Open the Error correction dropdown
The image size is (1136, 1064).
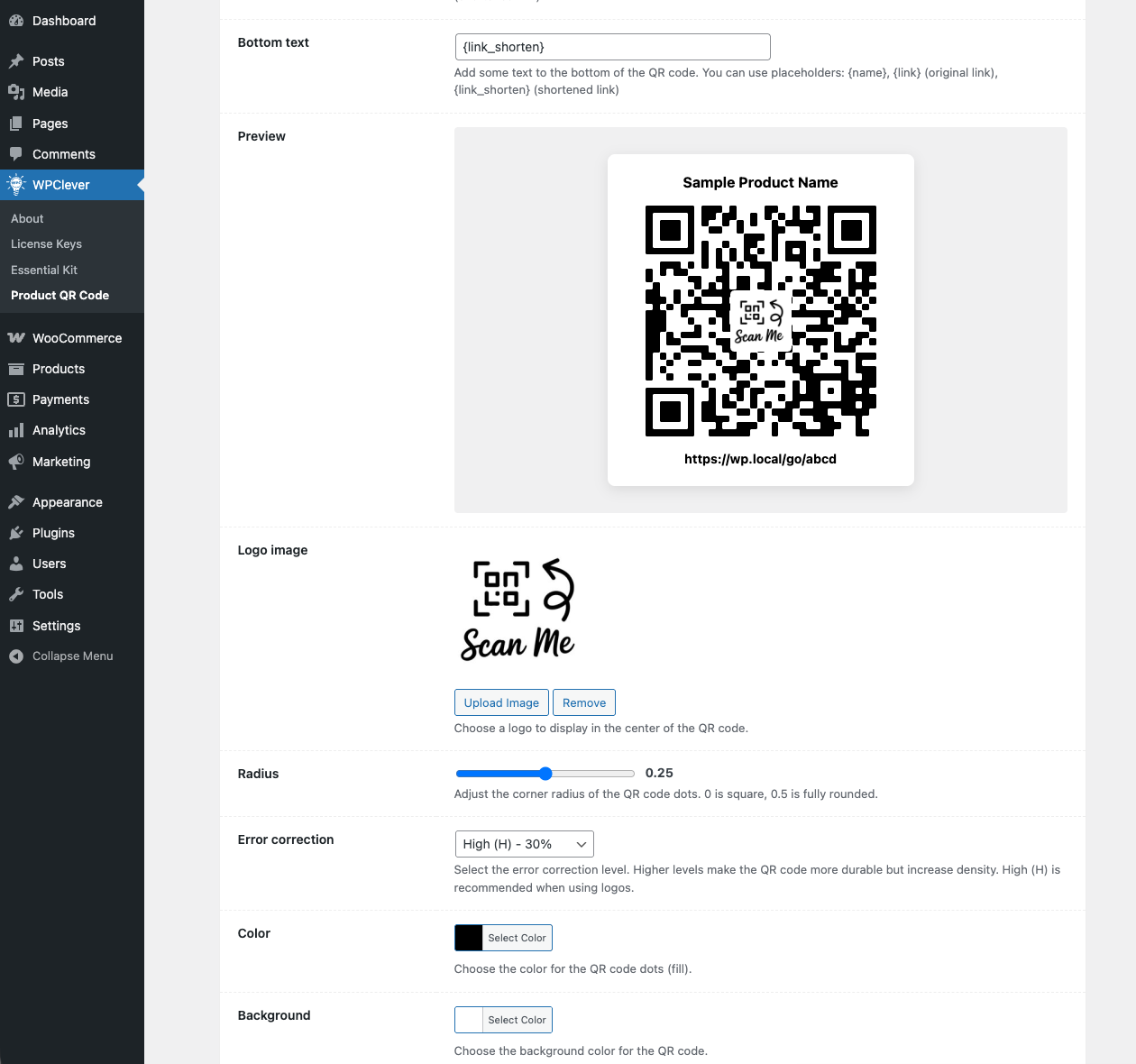(524, 844)
